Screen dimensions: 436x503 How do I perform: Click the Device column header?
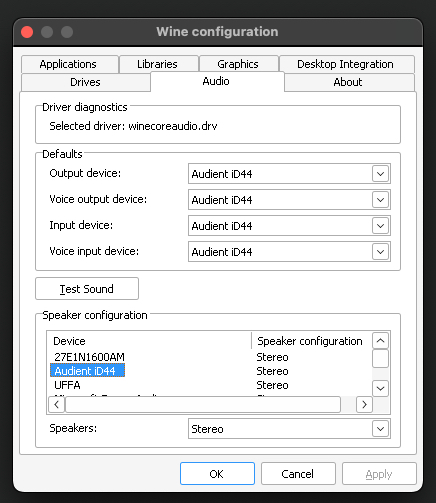pos(149,341)
